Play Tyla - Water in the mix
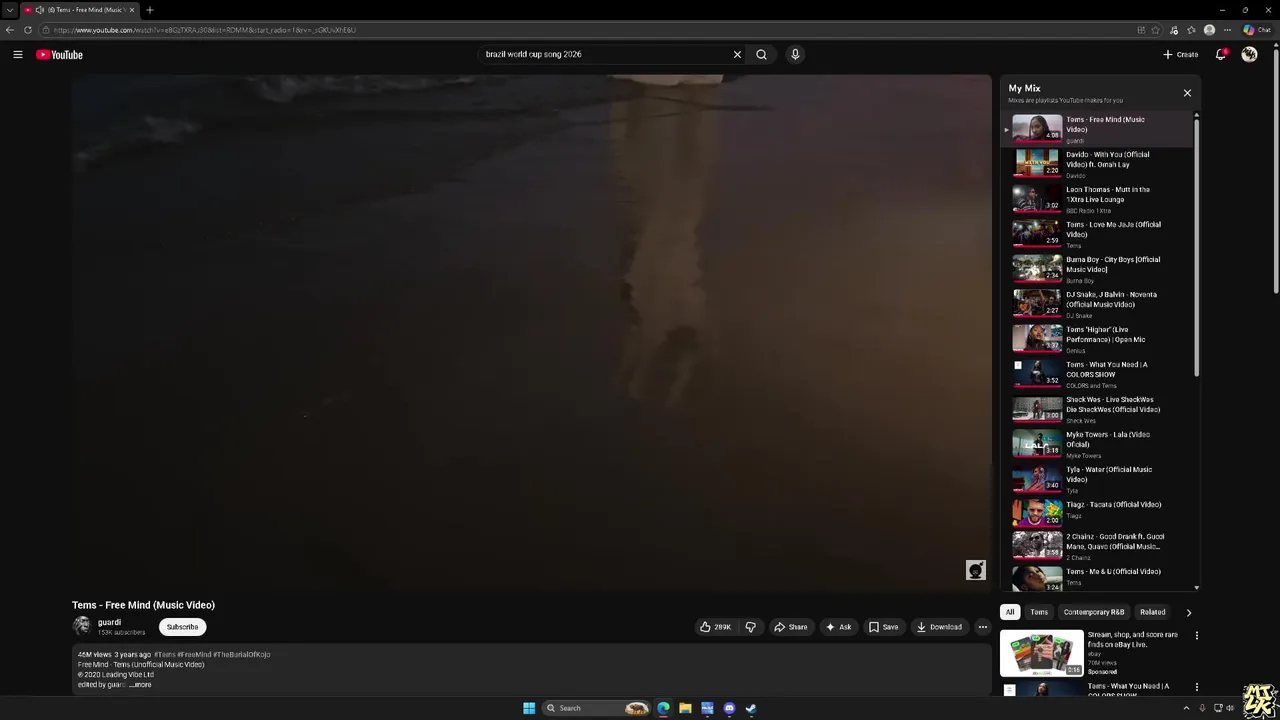This screenshot has width=1280, height=720. point(1098,479)
